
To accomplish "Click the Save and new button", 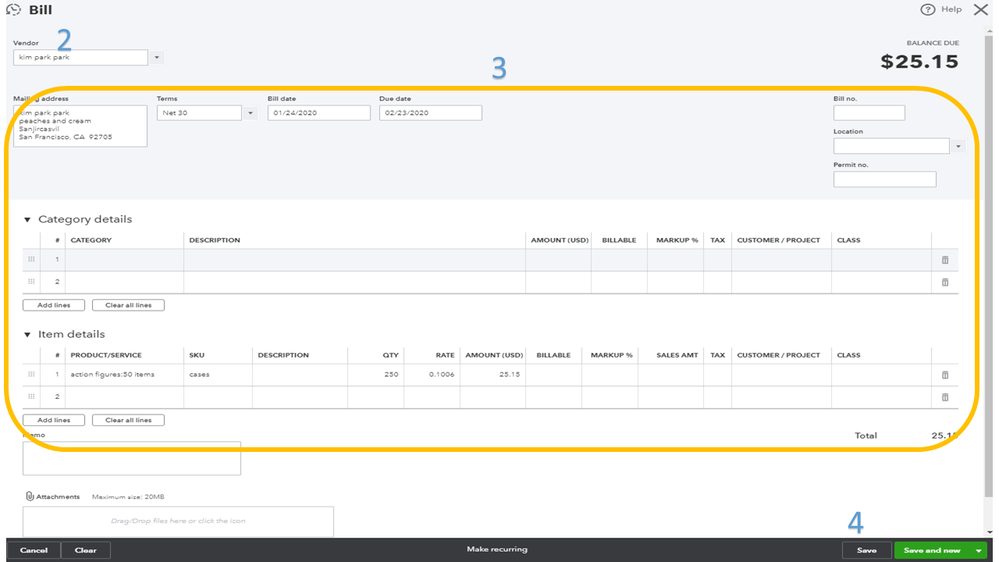I will tap(932, 551).
